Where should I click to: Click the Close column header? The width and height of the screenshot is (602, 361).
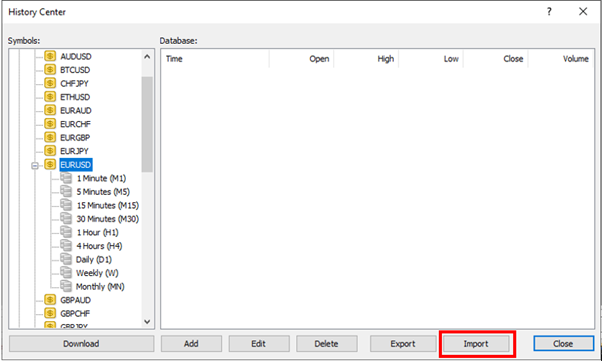496,59
